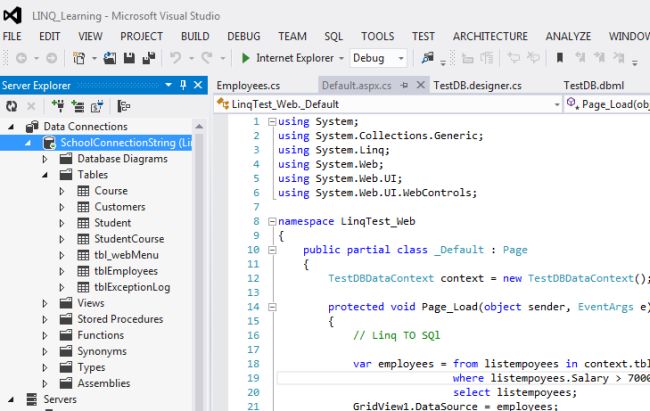
Task: Select the Views folder
Action: tap(91, 303)
